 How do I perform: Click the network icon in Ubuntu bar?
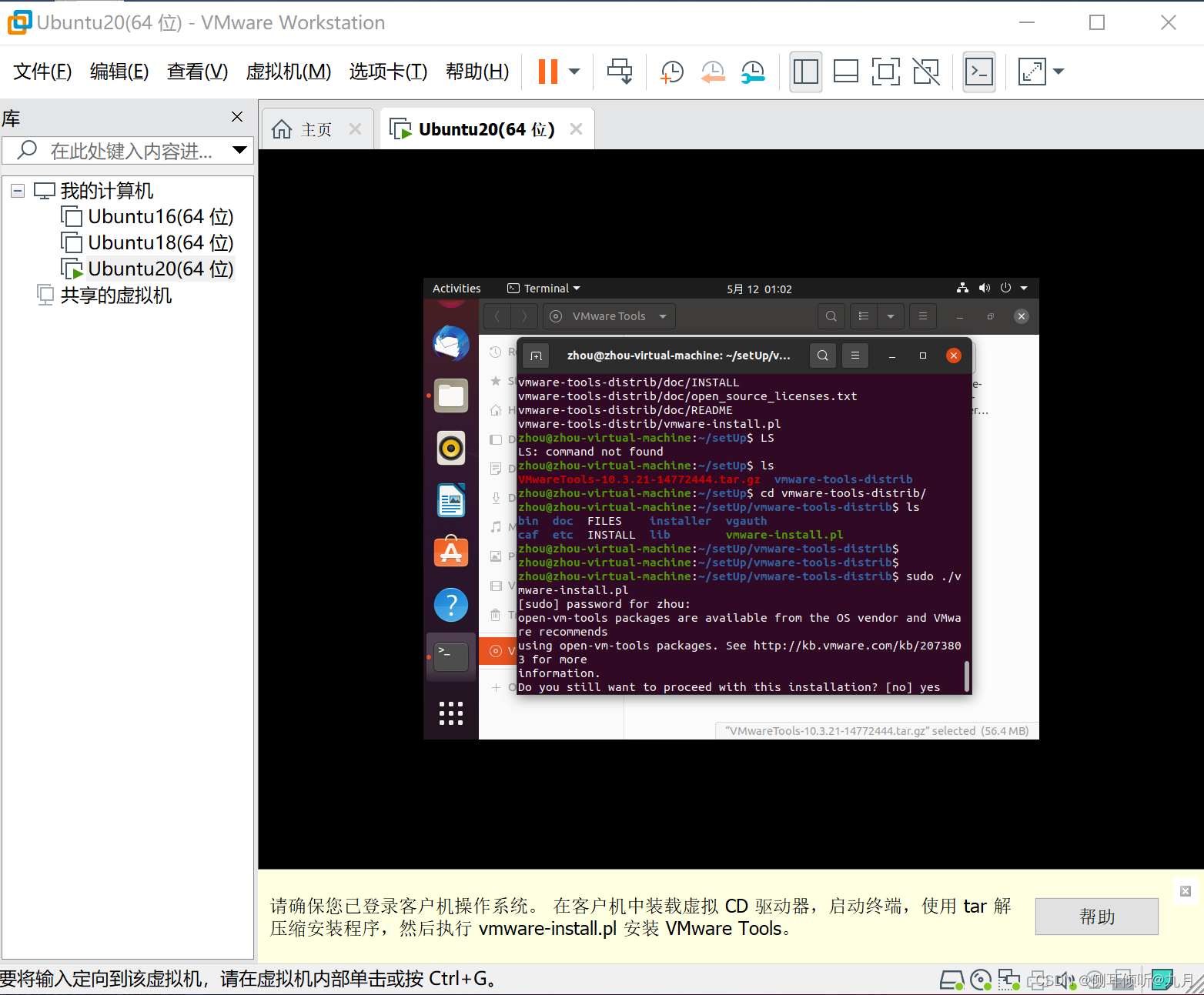962,288
